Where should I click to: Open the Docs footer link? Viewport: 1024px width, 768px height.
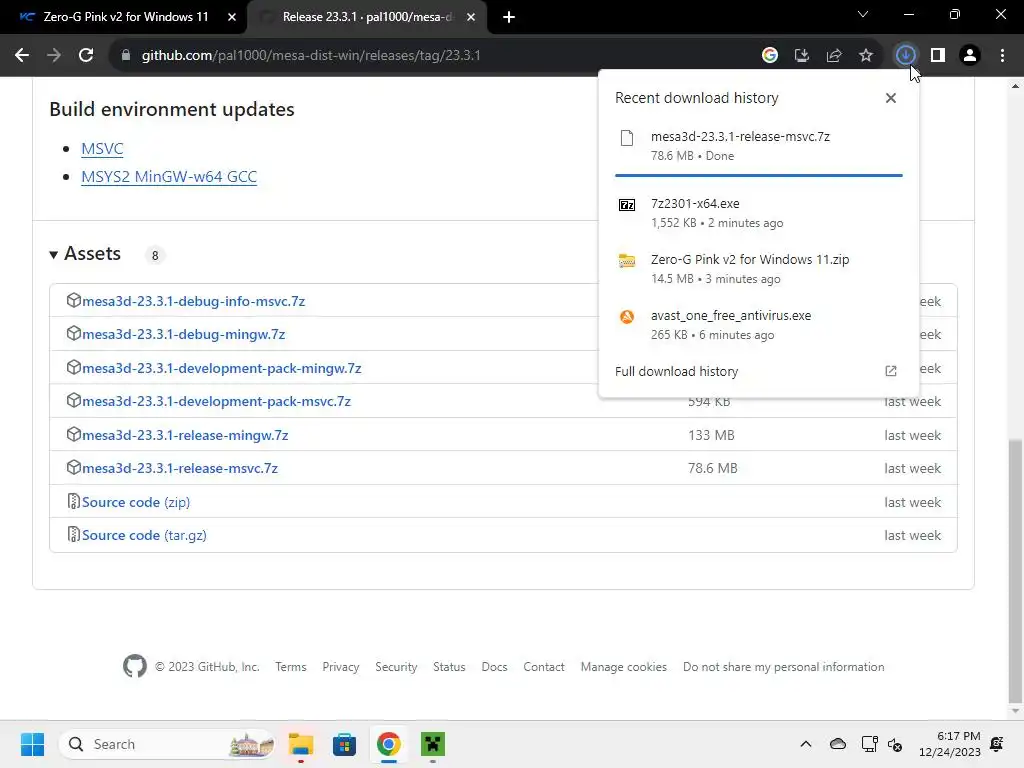(494, 667)
